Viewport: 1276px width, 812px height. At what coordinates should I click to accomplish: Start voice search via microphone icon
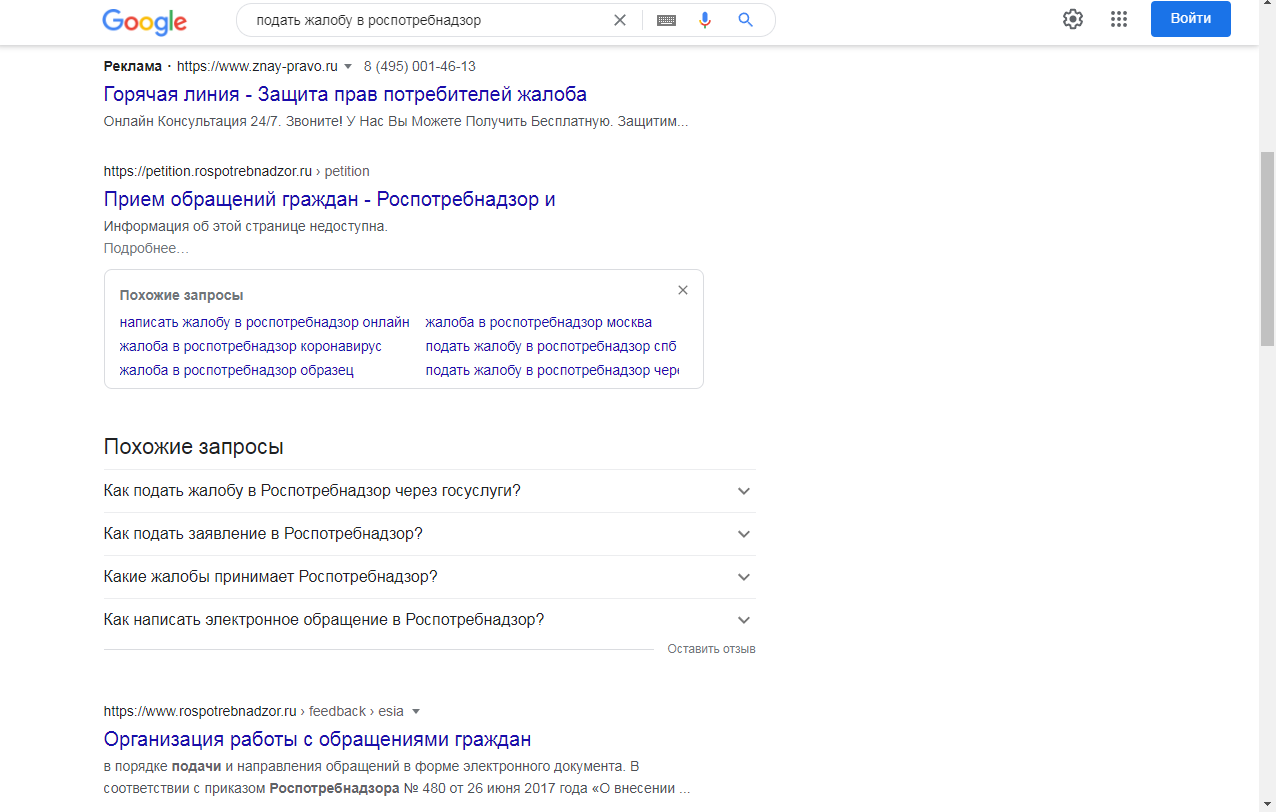click(x=705, y=20)
